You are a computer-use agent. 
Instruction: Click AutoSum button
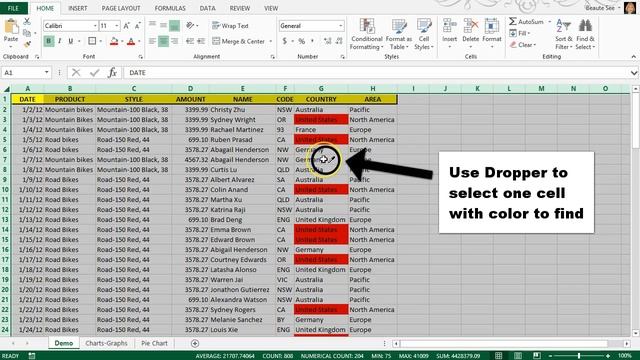[527, 22]
